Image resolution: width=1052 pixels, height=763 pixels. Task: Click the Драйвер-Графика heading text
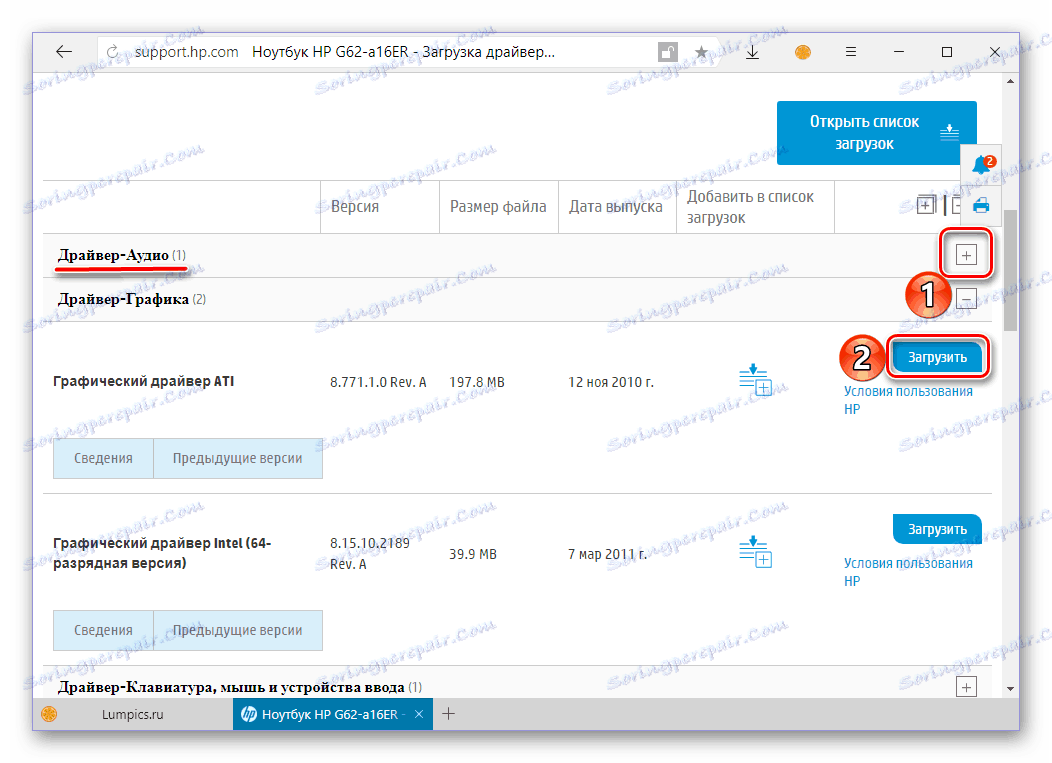pos(123,299)
